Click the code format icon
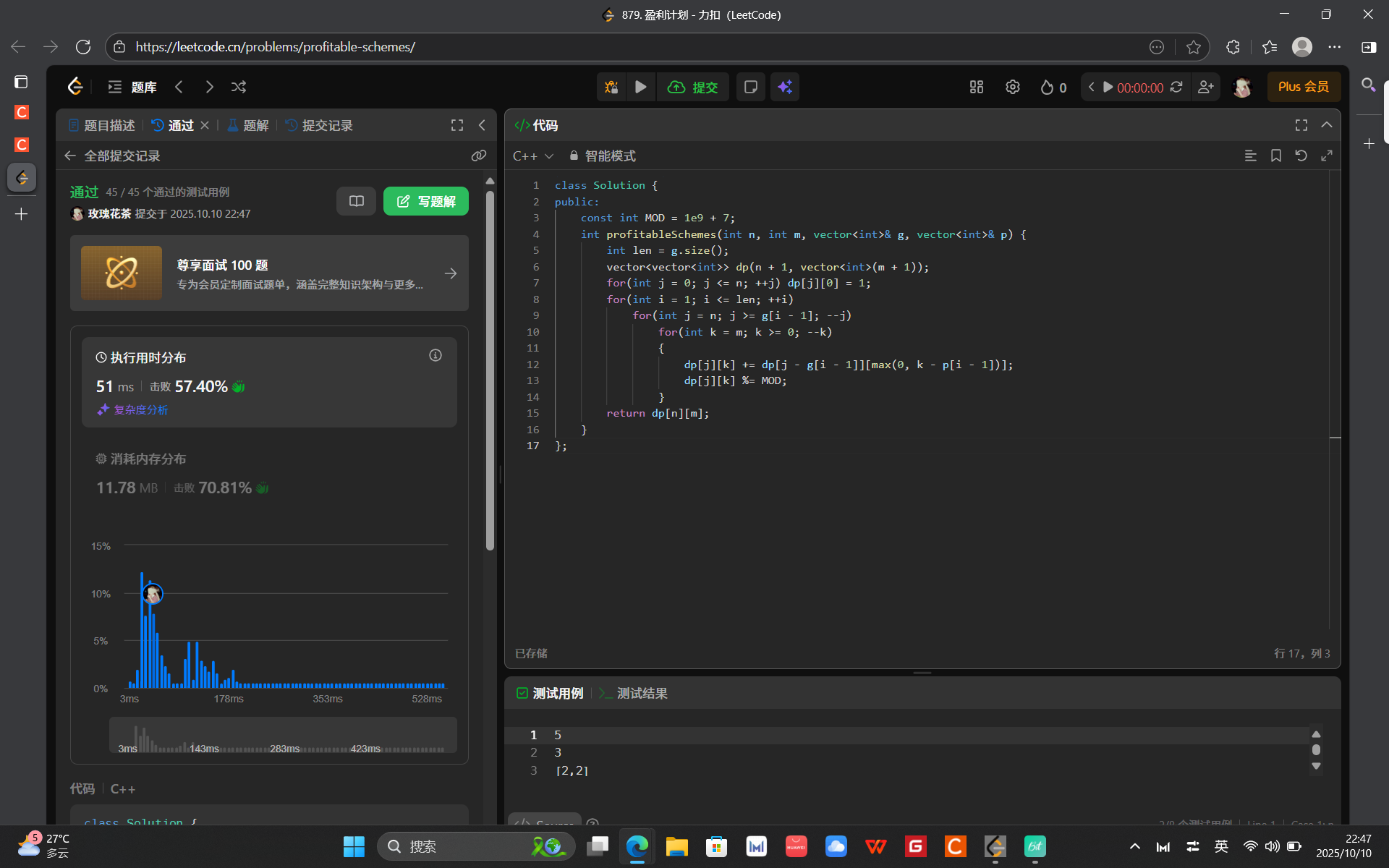The width and height of the screenshot is (1389, 868). pyautogui.click(x=1250, y=156)
